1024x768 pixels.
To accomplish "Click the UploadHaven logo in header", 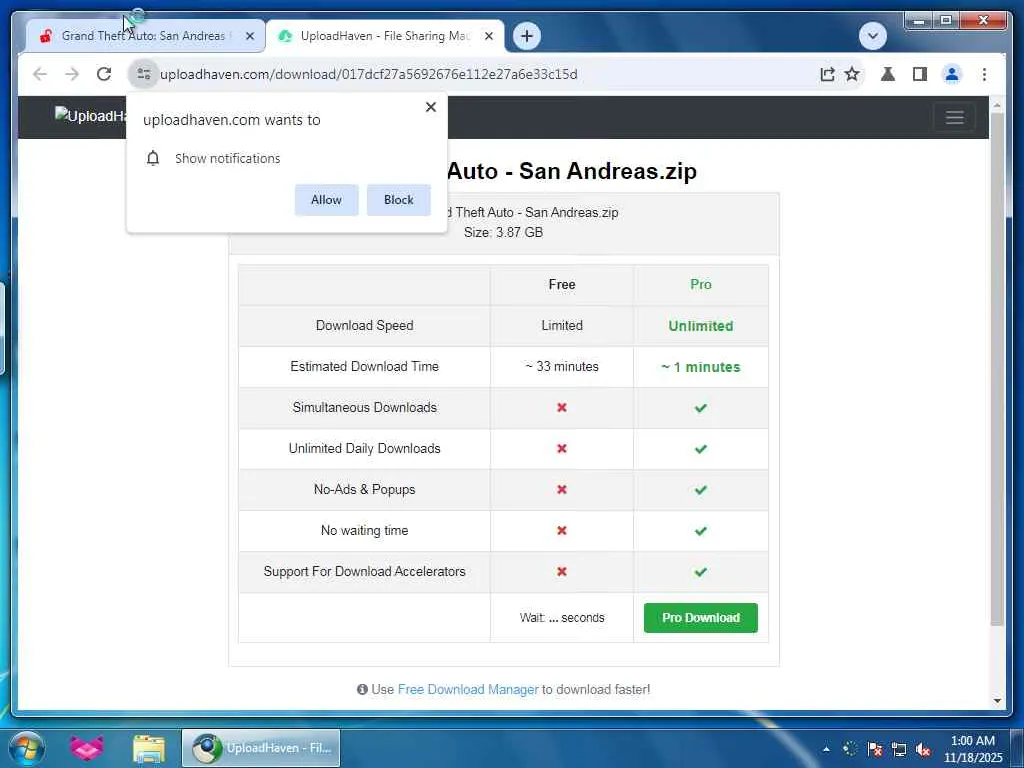I will pyautogui.click(x=90, y=116).
